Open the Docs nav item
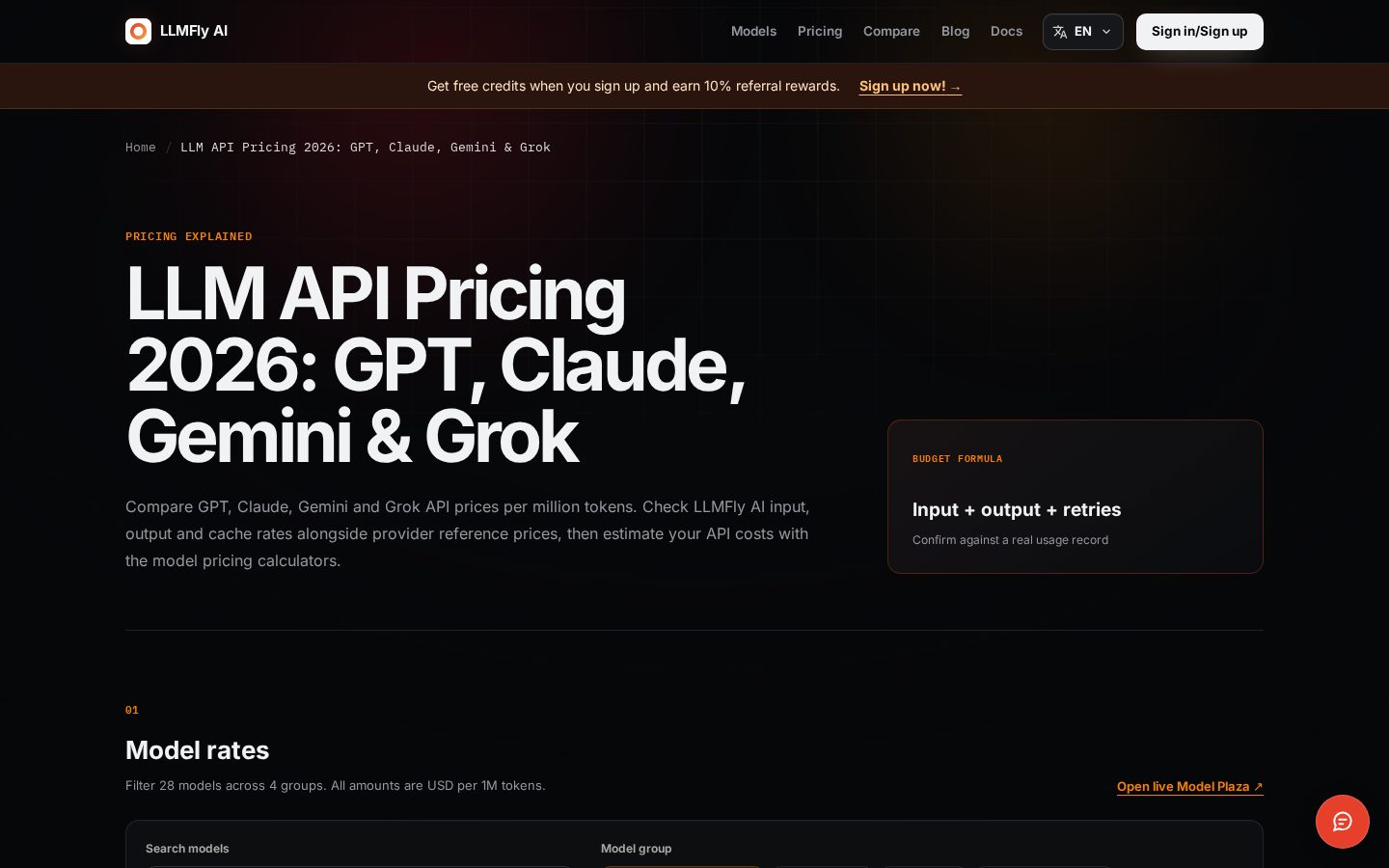This screenshot has height=868, width=1389. point(1006,32)
